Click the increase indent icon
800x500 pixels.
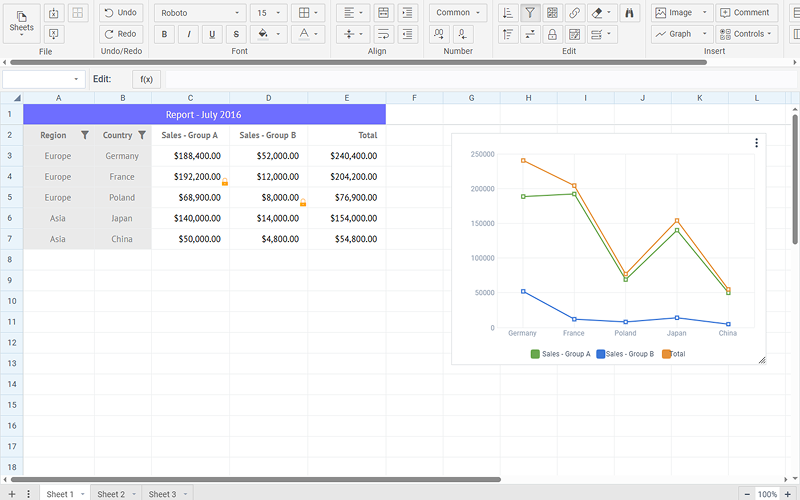pos(408,13)
